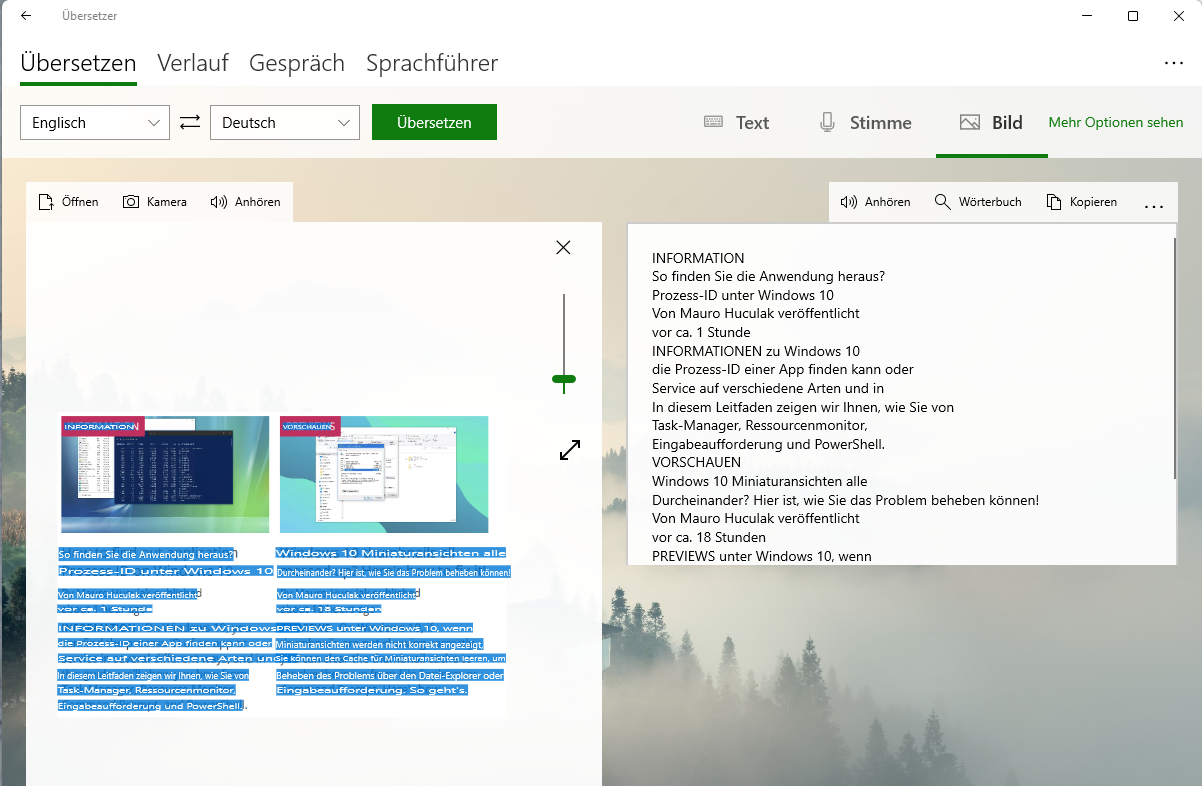Minimize the Übersetzer window
This screenshot has height=786, width=1202.
pyautogui.click(x=1087, y=16)
